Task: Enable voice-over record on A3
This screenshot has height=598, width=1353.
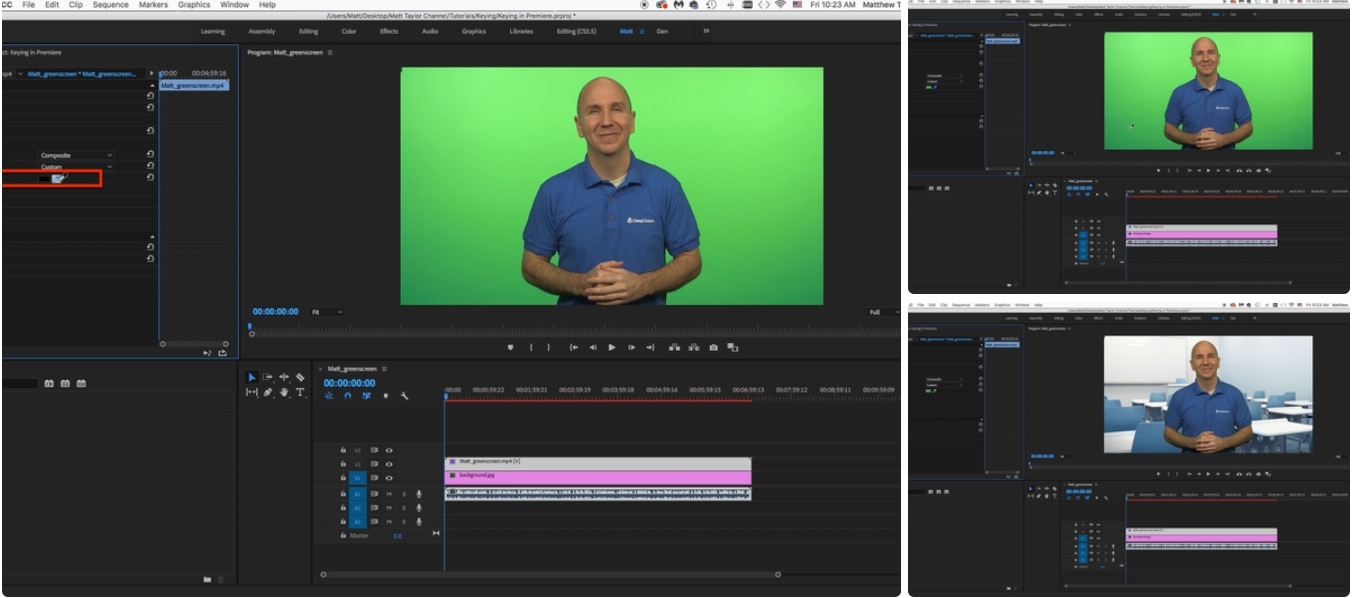Action: click(419, 522)
